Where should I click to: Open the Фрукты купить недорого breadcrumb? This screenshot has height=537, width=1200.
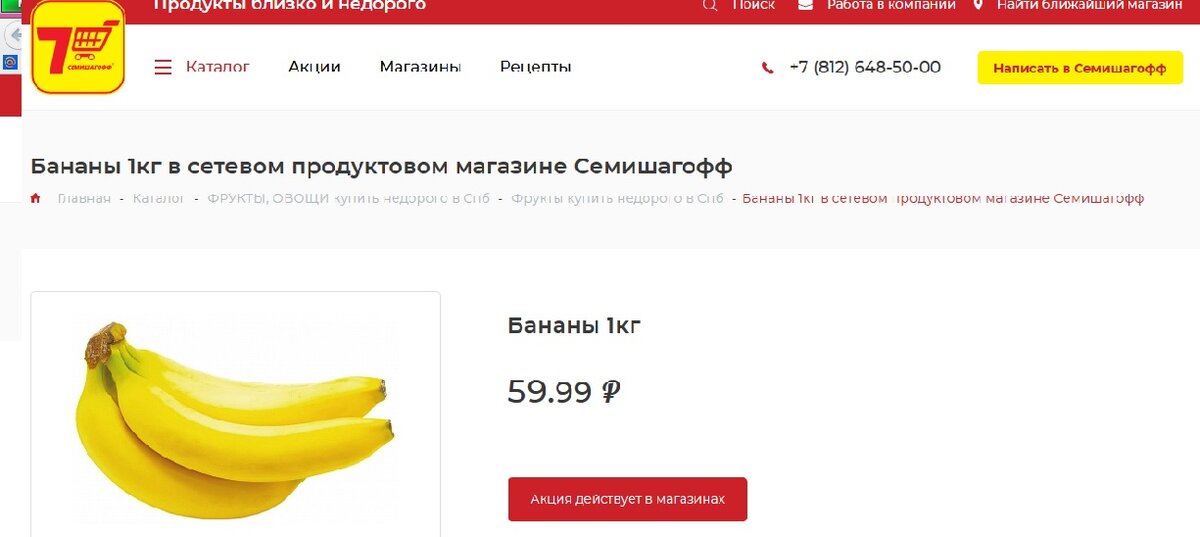(x=617, y=198)
